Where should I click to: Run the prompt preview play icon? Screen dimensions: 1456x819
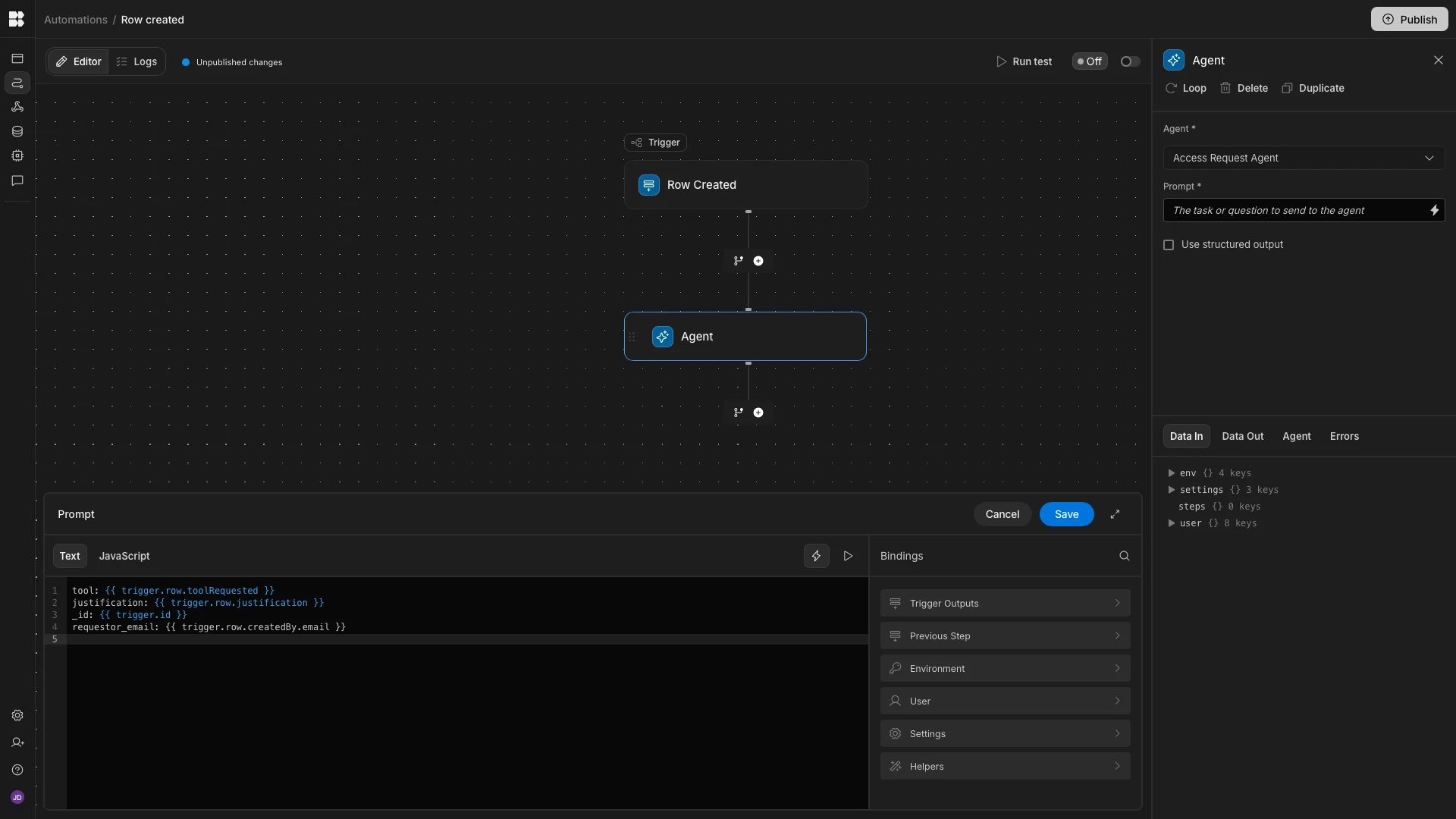[x=848, y=556]
